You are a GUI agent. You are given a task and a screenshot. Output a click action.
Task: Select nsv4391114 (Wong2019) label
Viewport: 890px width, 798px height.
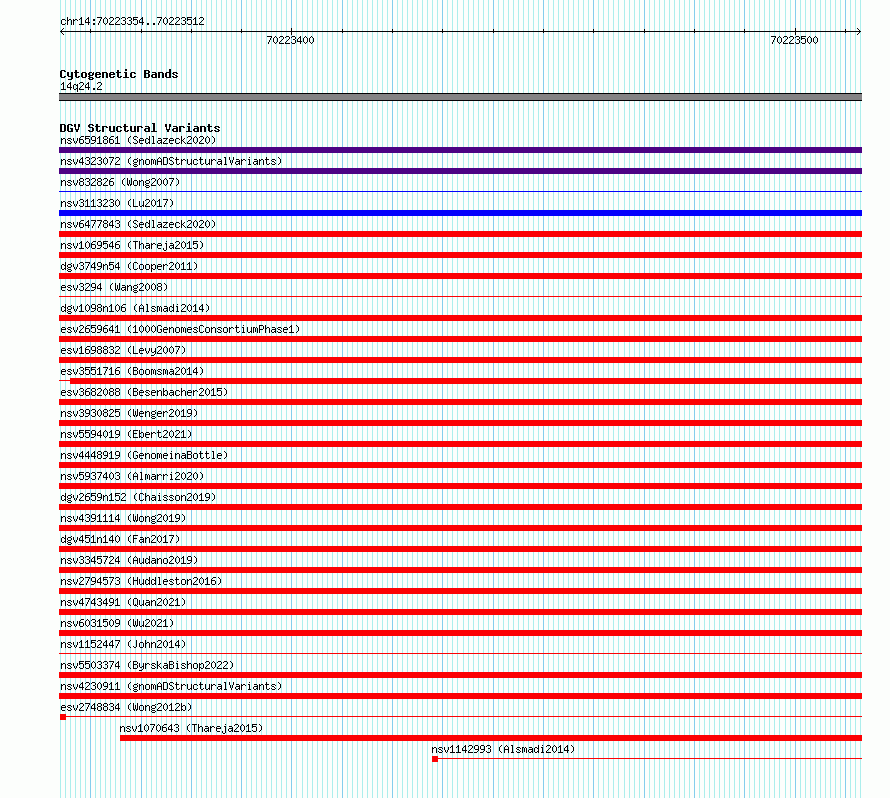coord(123,518)
